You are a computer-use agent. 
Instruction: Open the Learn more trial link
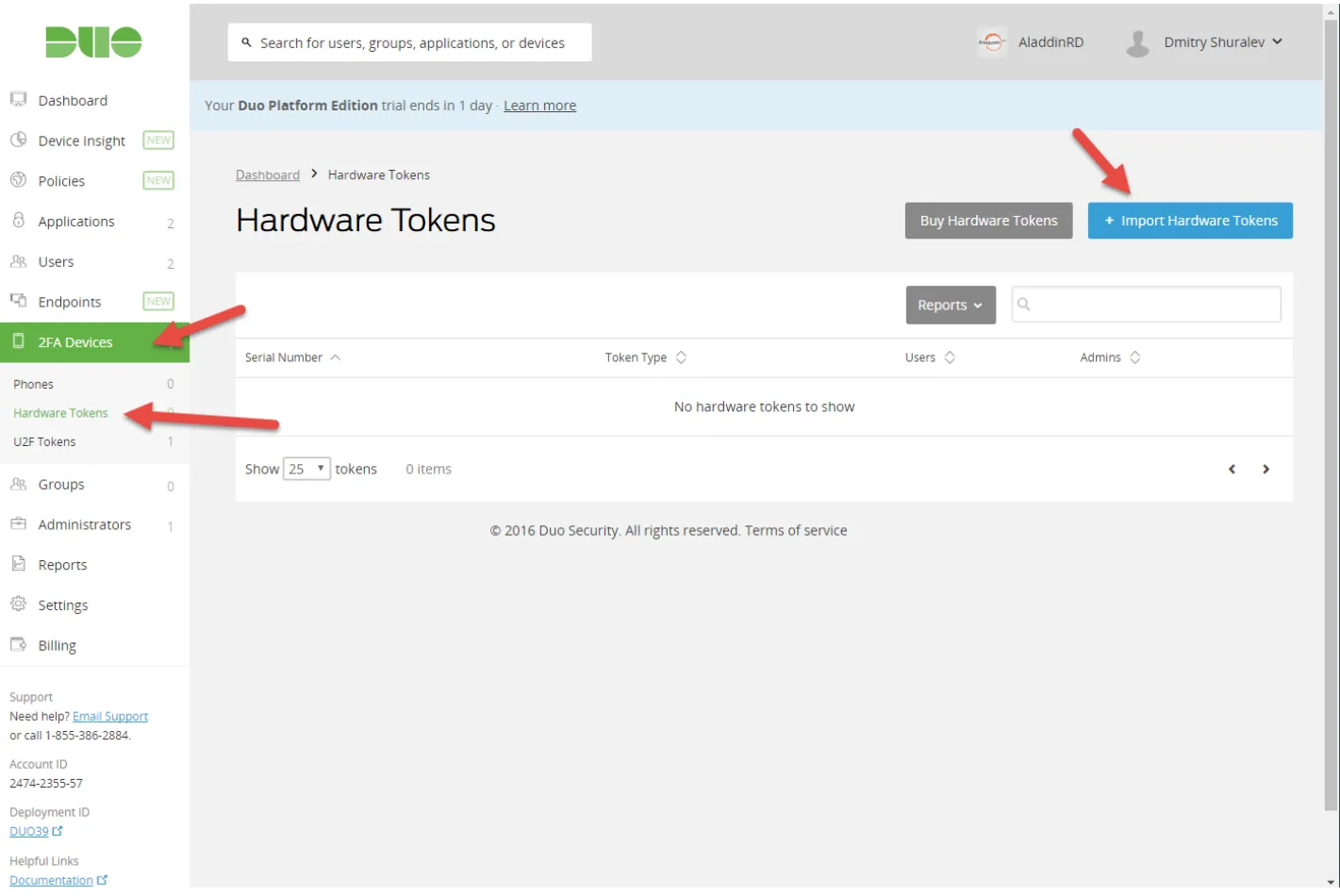539,106
